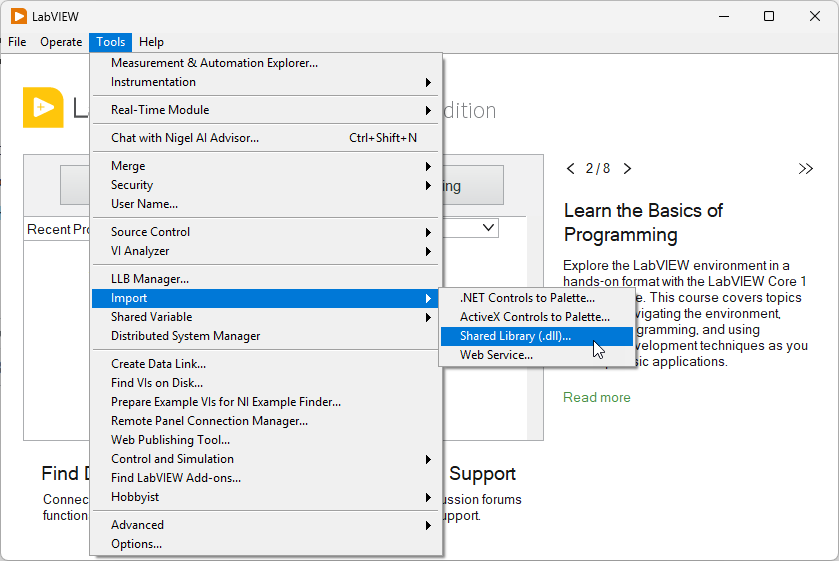839x561 pixels.
Task: Open the dropdown above the recent list
Action: click(488, 228)
